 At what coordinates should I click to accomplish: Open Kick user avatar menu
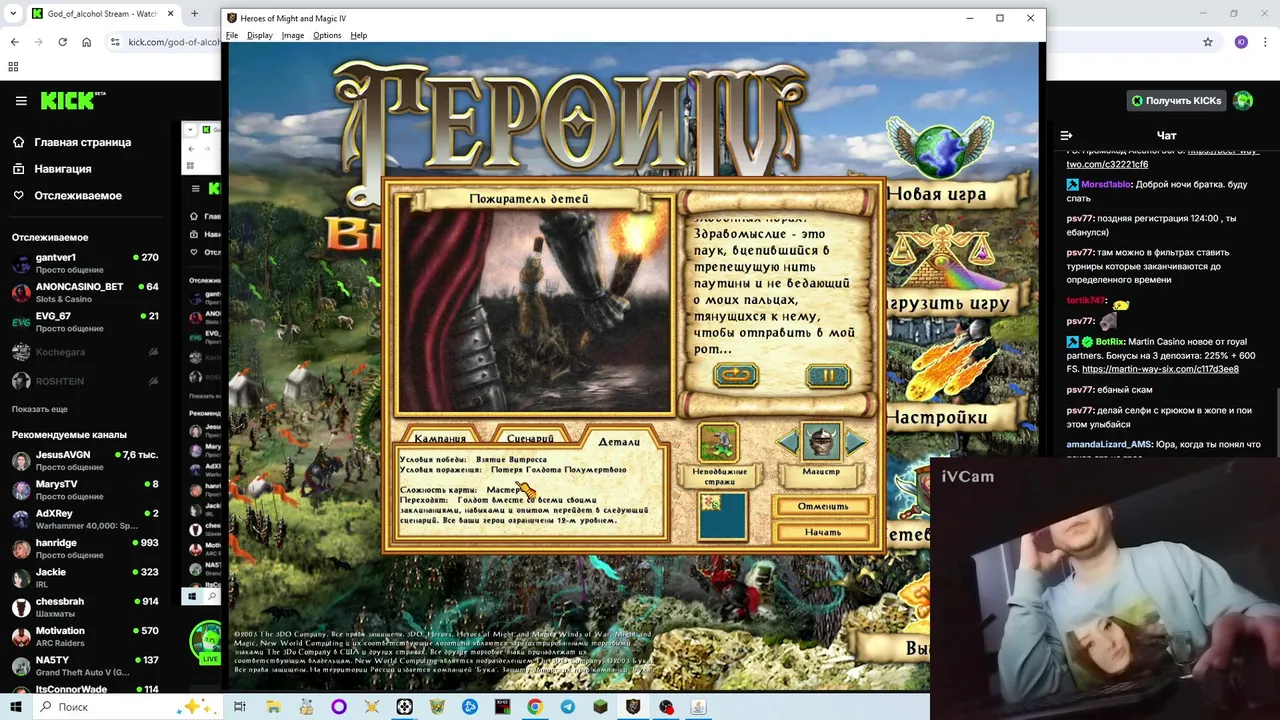click(1243, 101)
